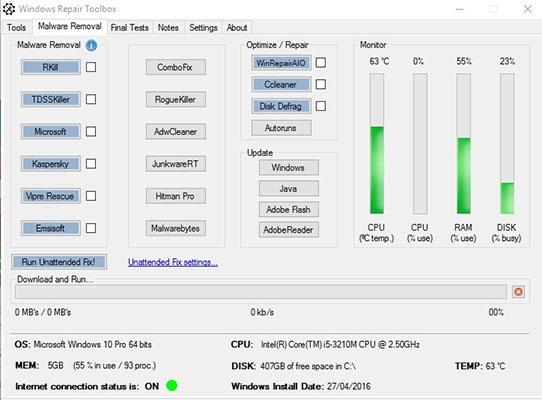Screen dimensions: 542x400
Task: Switch to the Final Tests tab
Action: (130, 28)
